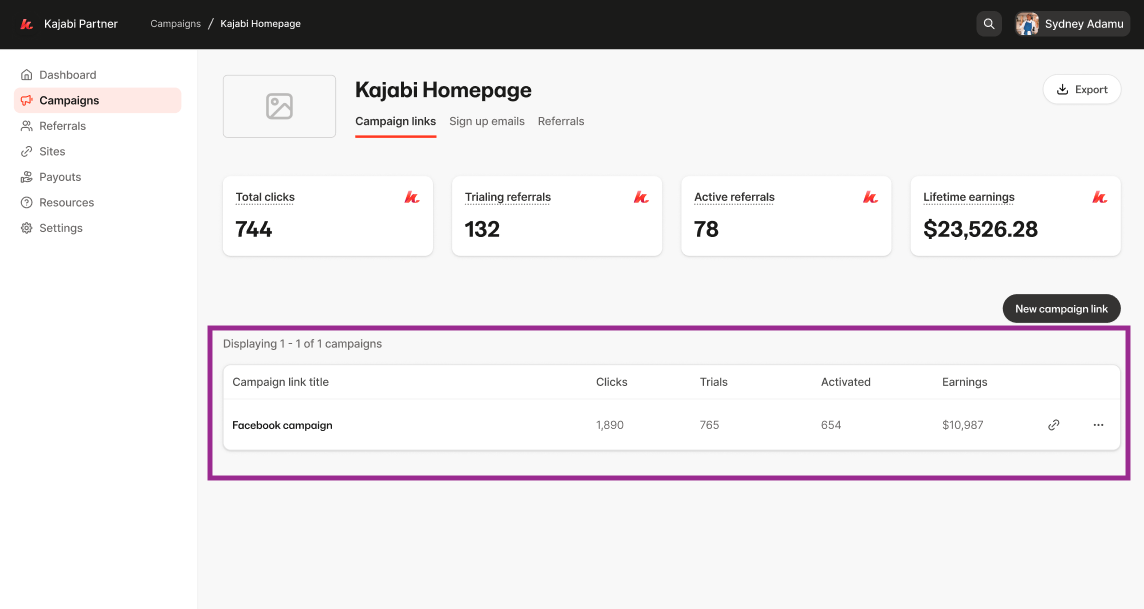
Task: Click the Sites link icon
Action: coord(26,151)
